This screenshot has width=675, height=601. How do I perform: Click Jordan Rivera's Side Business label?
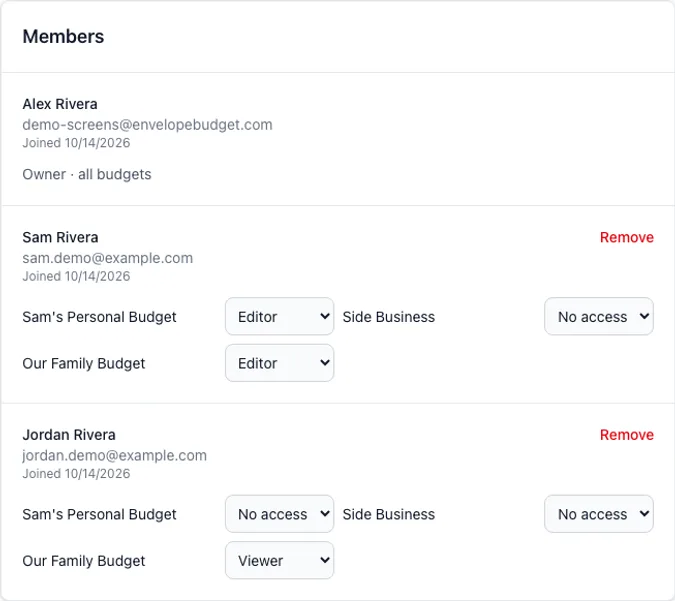click(x=389, y=514)
